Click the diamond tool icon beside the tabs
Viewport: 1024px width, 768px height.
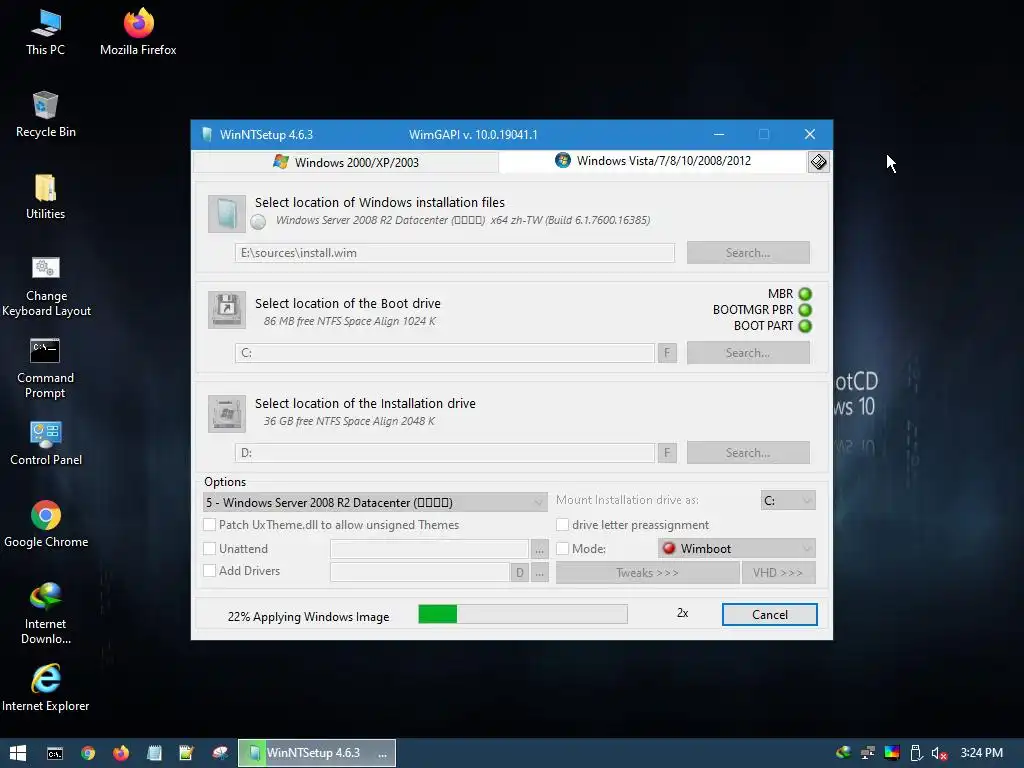[818, 162]
